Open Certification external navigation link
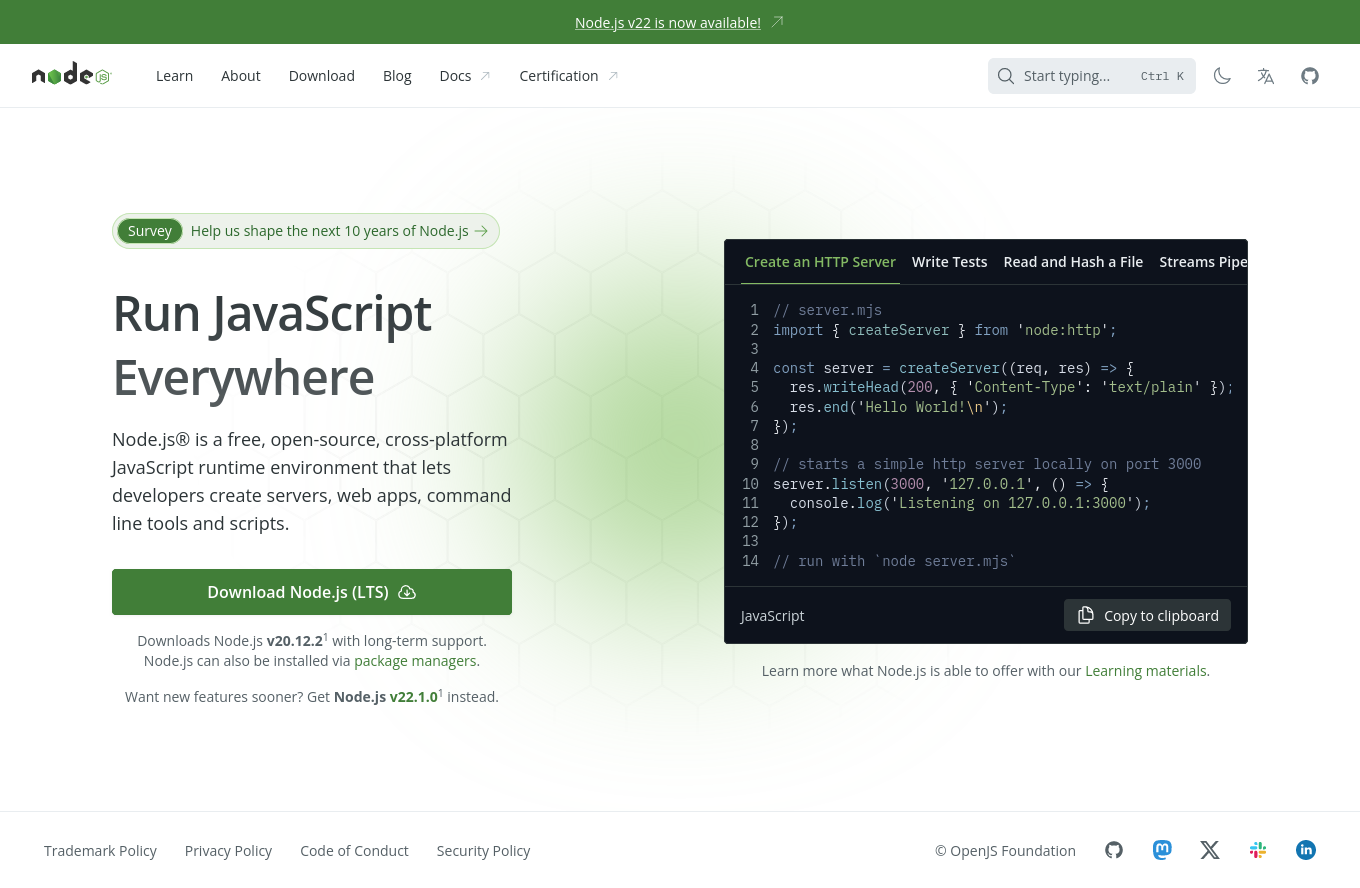 coord(569,76)
